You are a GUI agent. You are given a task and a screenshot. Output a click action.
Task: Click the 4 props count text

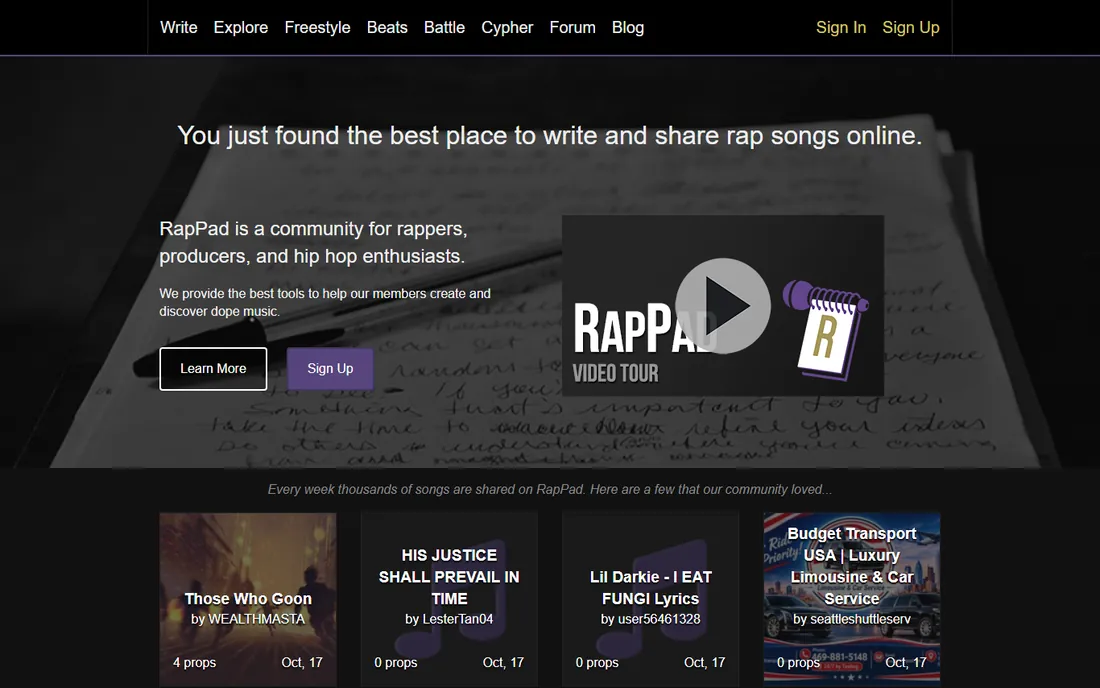tap(194, 663)
